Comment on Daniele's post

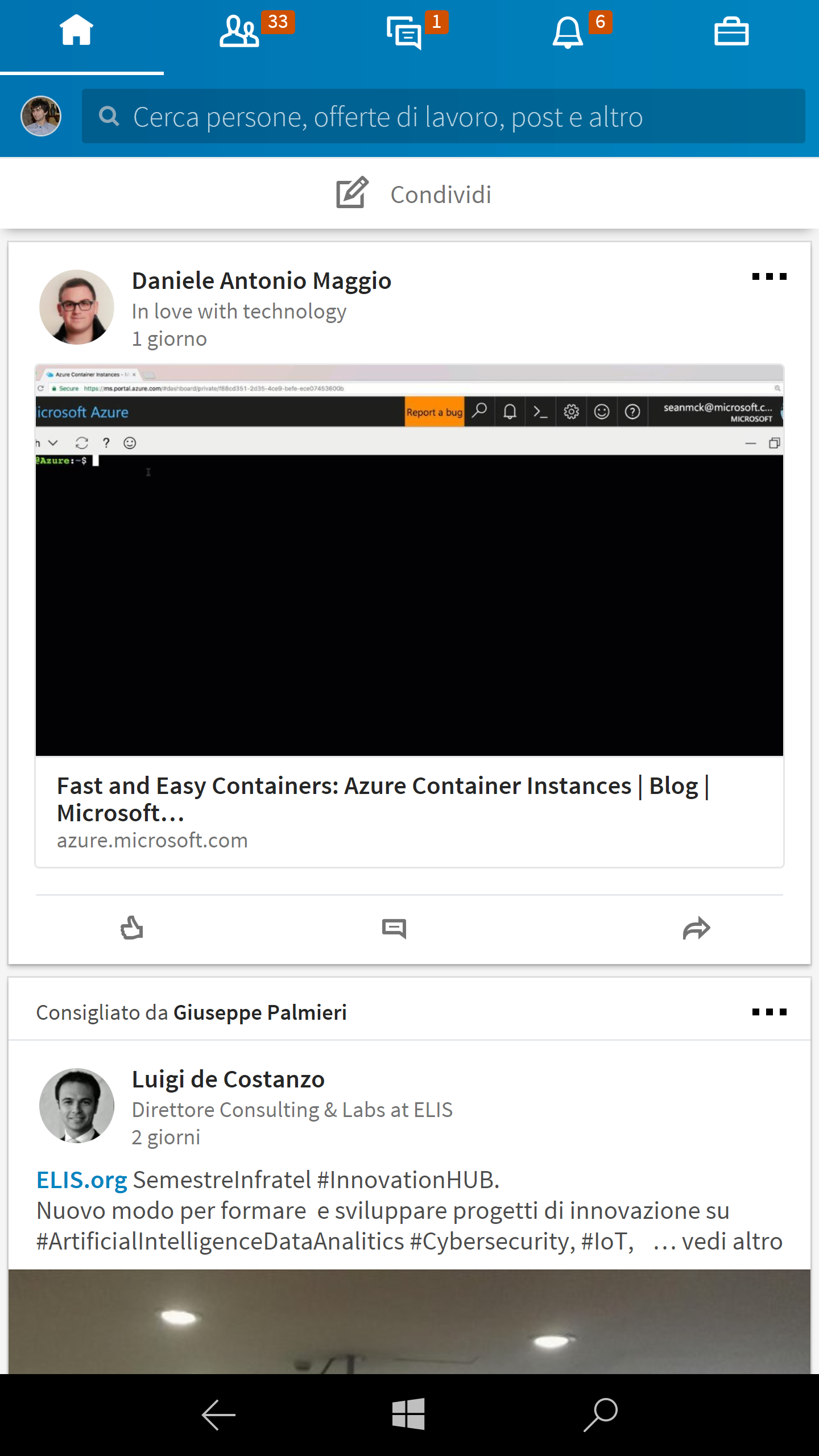pos(394,929)
